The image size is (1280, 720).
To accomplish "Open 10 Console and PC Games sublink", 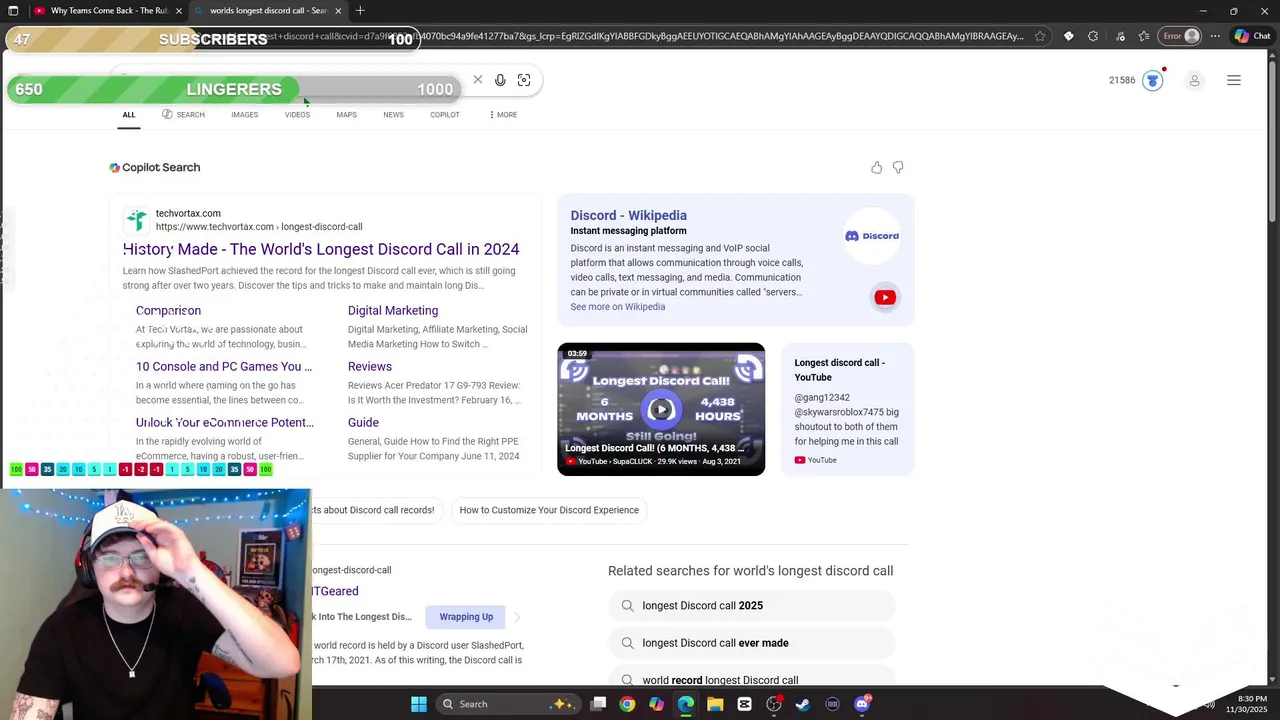I will [224, 367].
